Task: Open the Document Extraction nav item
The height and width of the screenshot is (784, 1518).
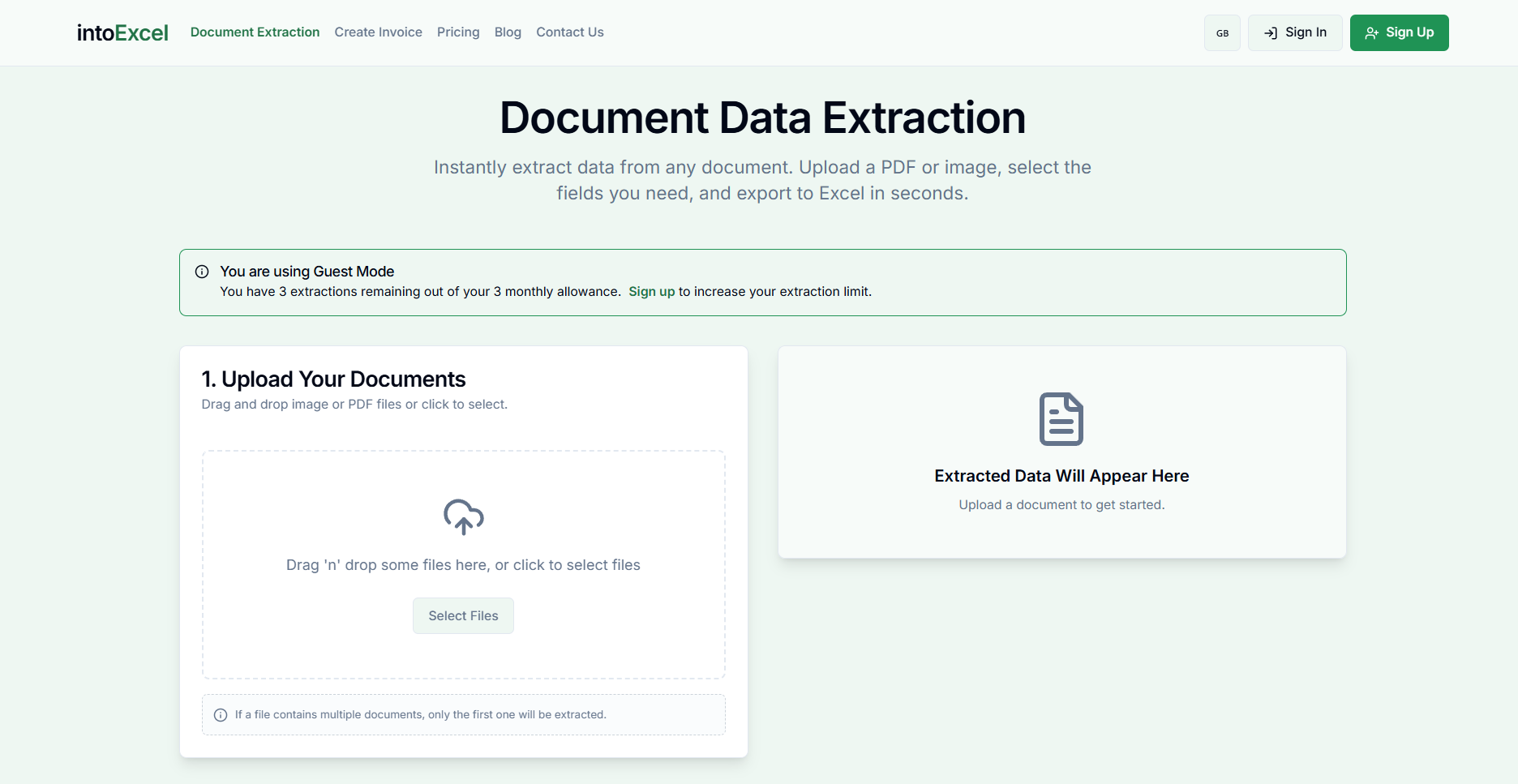Action: coord(255,32)
